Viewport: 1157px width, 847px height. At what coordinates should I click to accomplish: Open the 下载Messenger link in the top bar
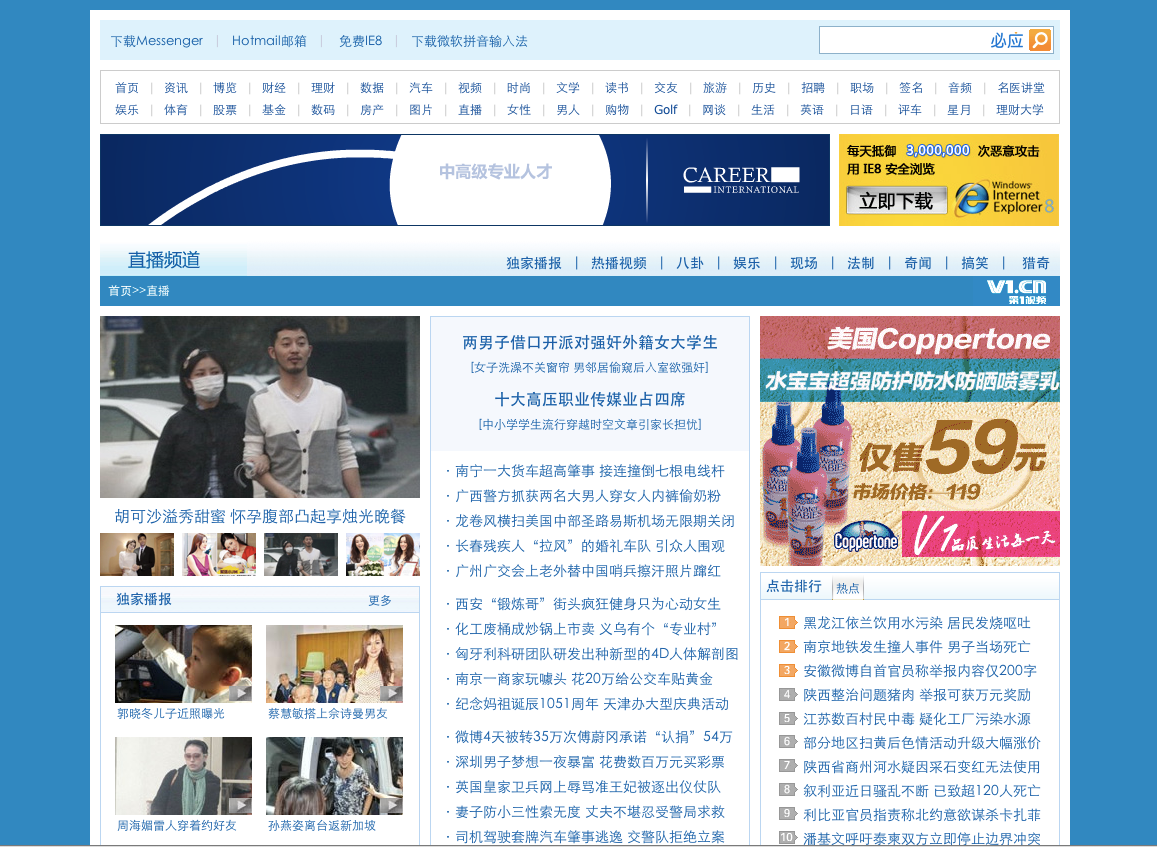click(157, 41)
